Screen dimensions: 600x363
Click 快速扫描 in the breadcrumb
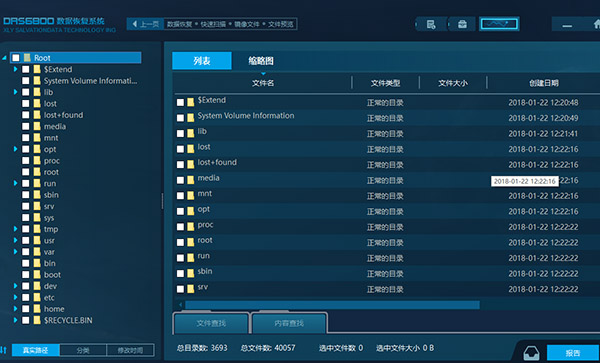213,24
